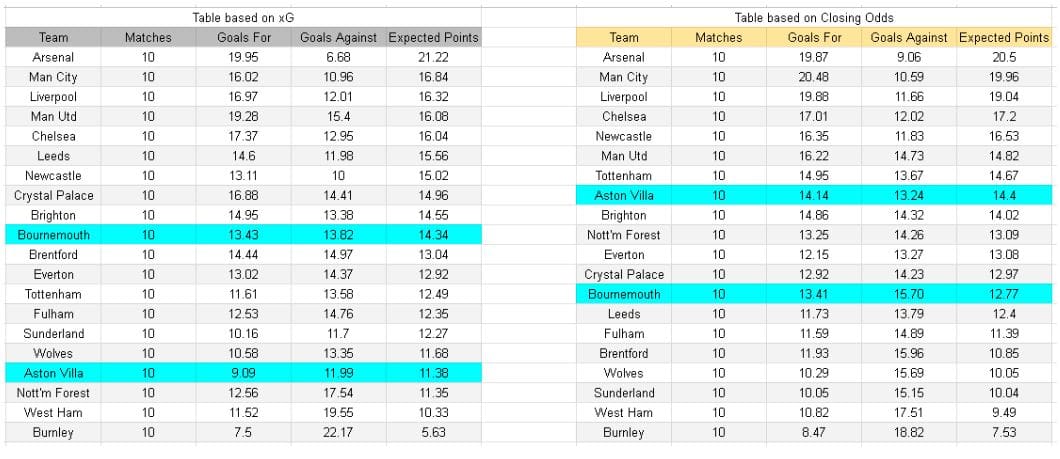Screen dimensions: 1060x459
Task: Select the 'Table based on Closing Odds' title cell
Action: click(x=813, y=18)
